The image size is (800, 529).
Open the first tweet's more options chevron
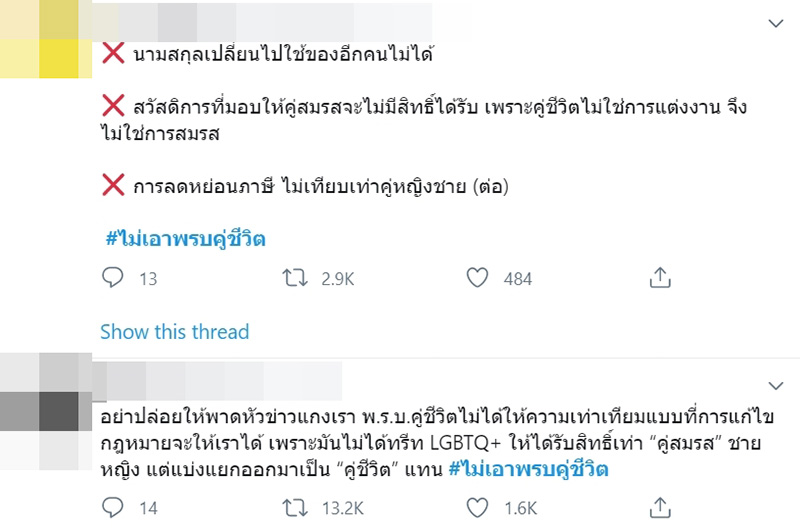[774, 23]
